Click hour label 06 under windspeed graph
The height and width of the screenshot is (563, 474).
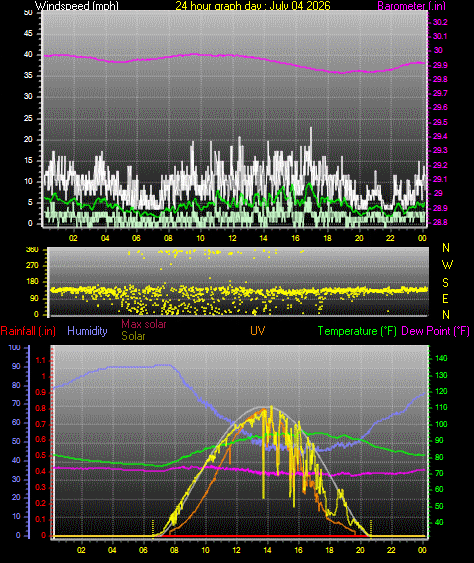136,238
